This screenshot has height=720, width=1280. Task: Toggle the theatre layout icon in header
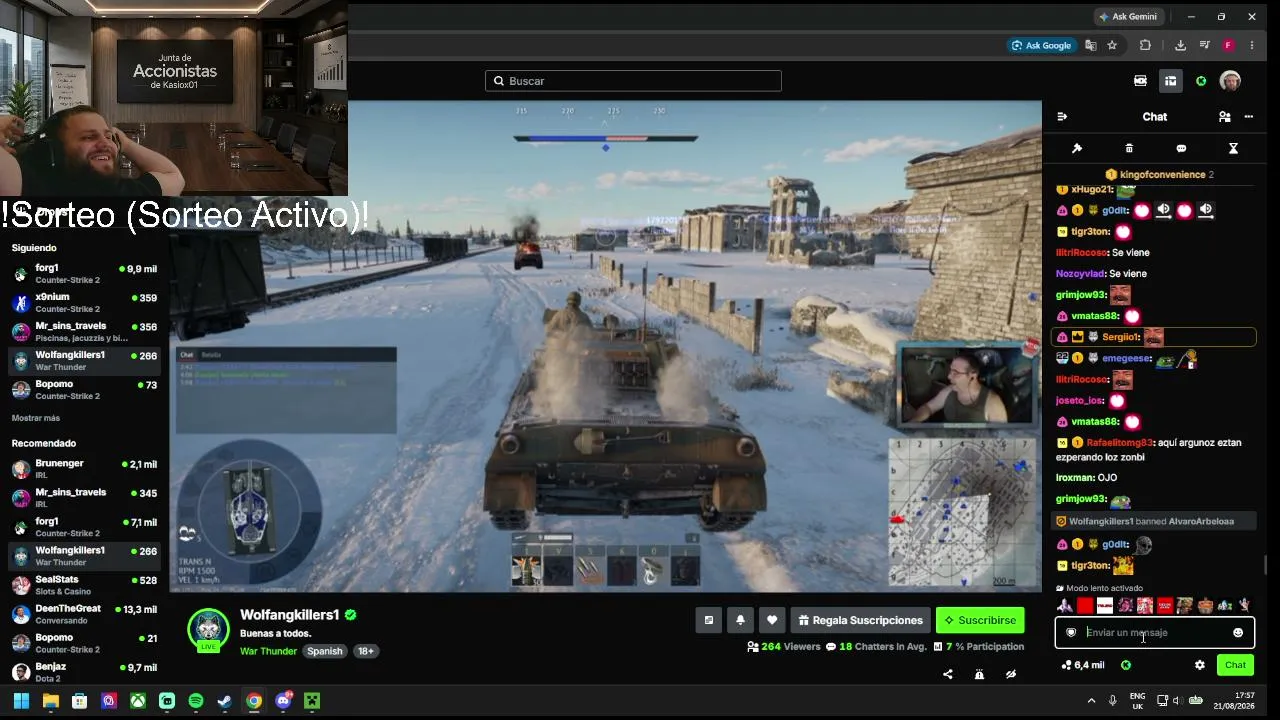pyautogui.click(x=1170, y=81)
